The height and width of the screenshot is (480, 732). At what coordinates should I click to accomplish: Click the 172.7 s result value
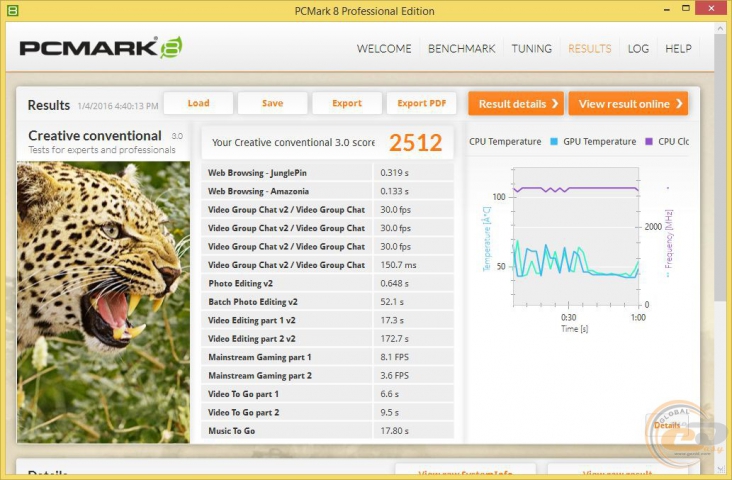pyautogui.click(x=394, y=339)
